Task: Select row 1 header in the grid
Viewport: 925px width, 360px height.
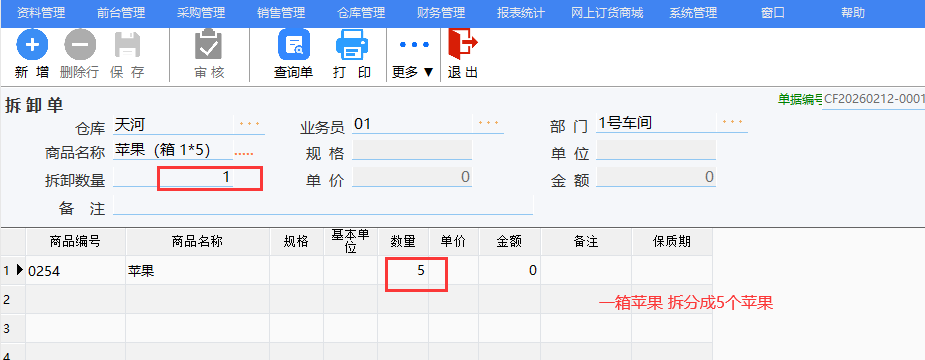Action: tap(12, 271)
